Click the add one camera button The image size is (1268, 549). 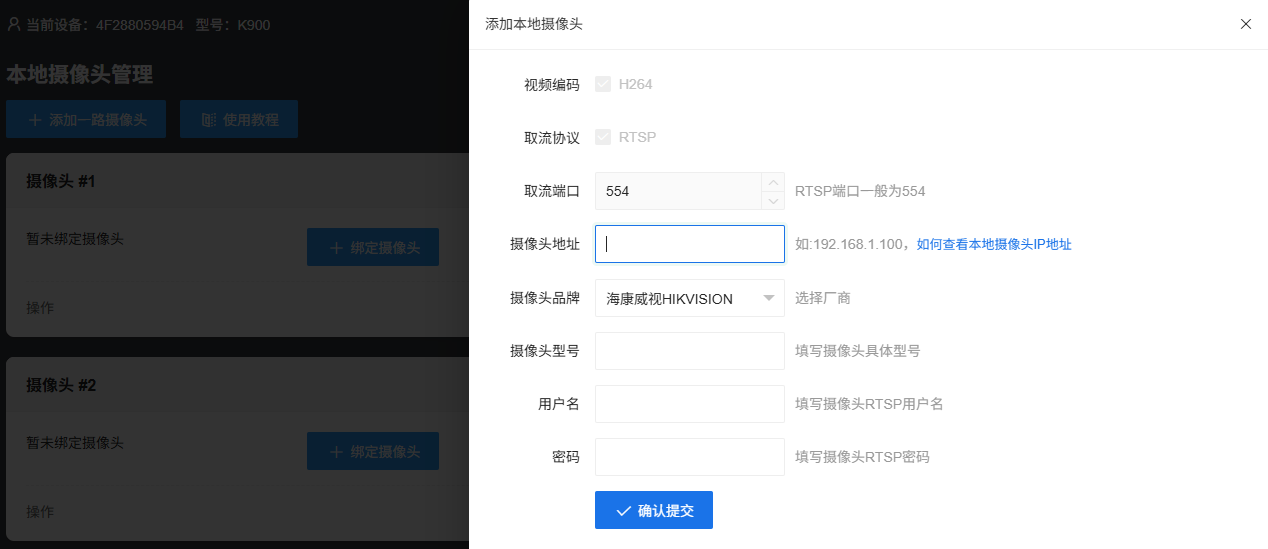click(87, 120)
